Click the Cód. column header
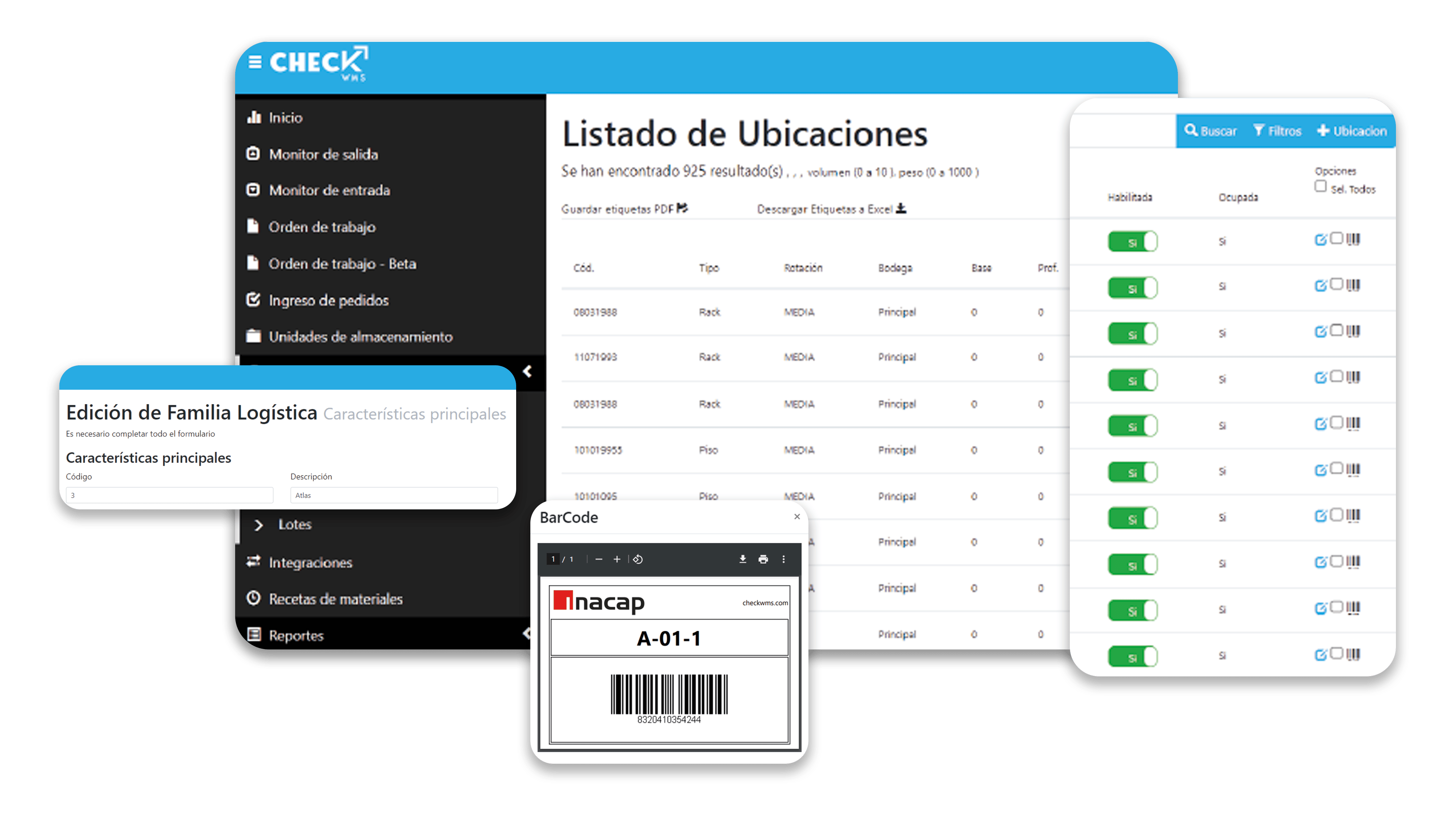 tap(584, 268)
